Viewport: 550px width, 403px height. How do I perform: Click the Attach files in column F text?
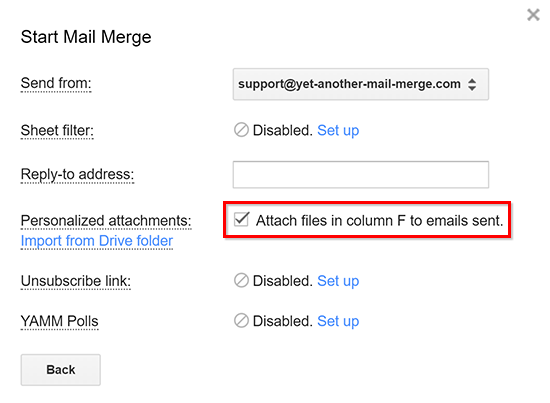click(x=380, y=221)
